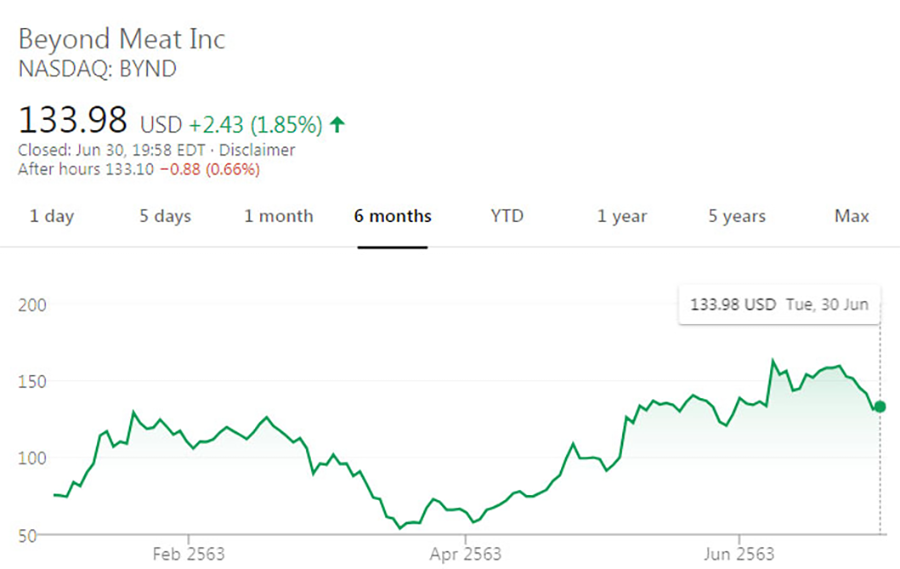
Task: Select the 5 days range tab
Action: pyautogui.click(x=165, y=216)
